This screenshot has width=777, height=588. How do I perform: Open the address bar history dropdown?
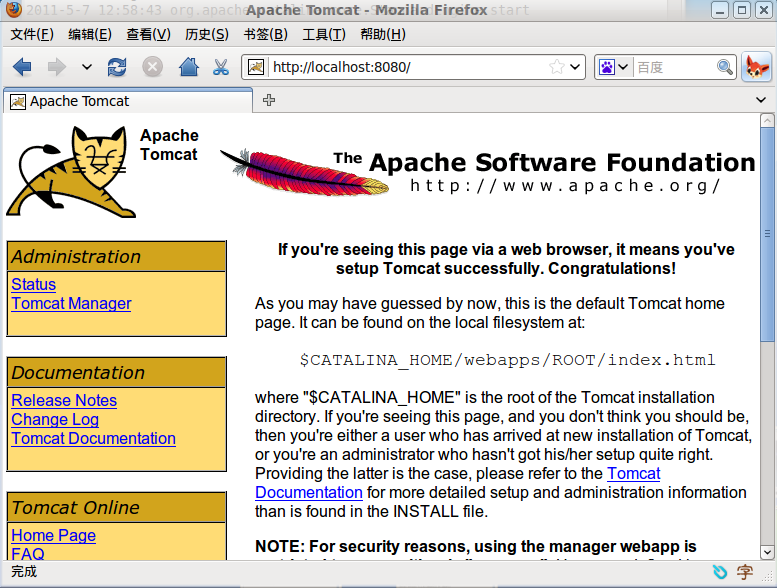click(575, 67)
